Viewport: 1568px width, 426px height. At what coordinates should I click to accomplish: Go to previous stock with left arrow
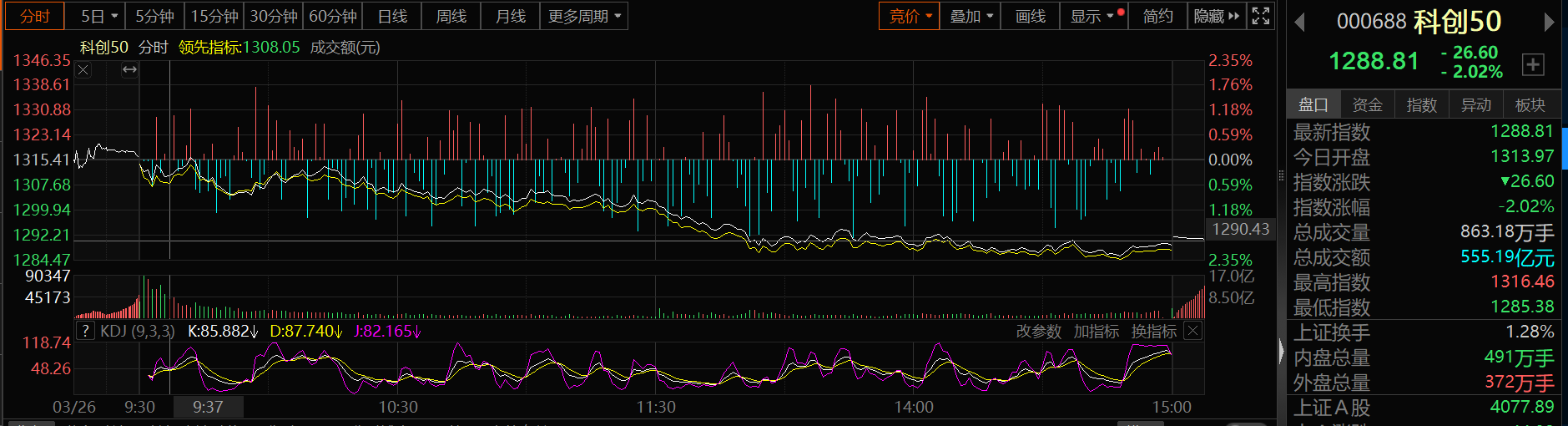coord(1299,23)
